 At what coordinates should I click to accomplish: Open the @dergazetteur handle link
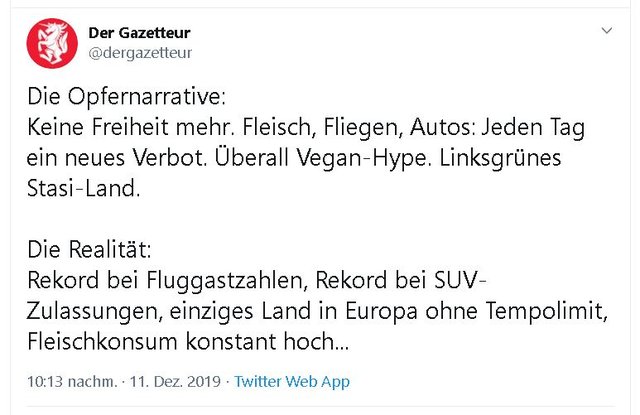click(140, 53)
